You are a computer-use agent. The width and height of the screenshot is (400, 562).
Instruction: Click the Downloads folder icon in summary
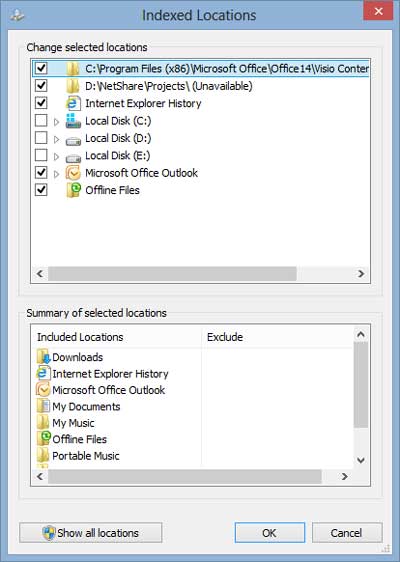click(x=43, y=357)
